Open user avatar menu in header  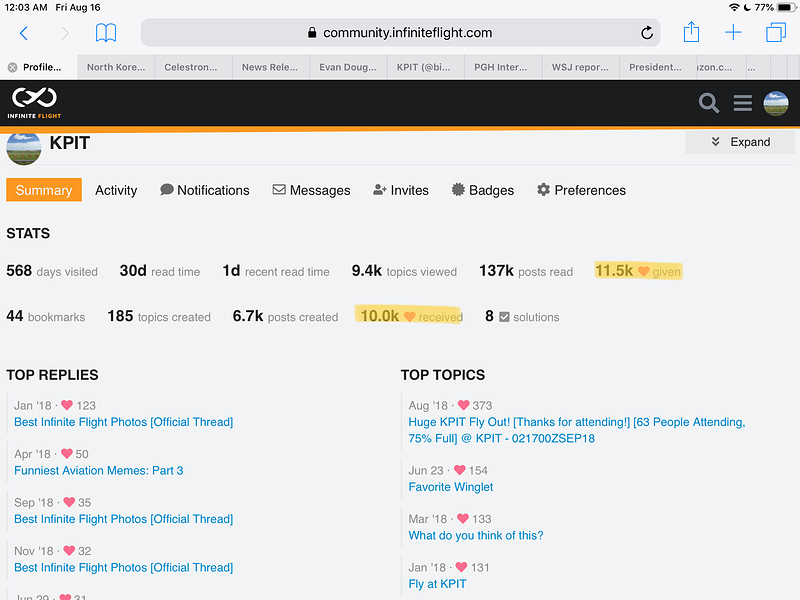coord(776,102)
